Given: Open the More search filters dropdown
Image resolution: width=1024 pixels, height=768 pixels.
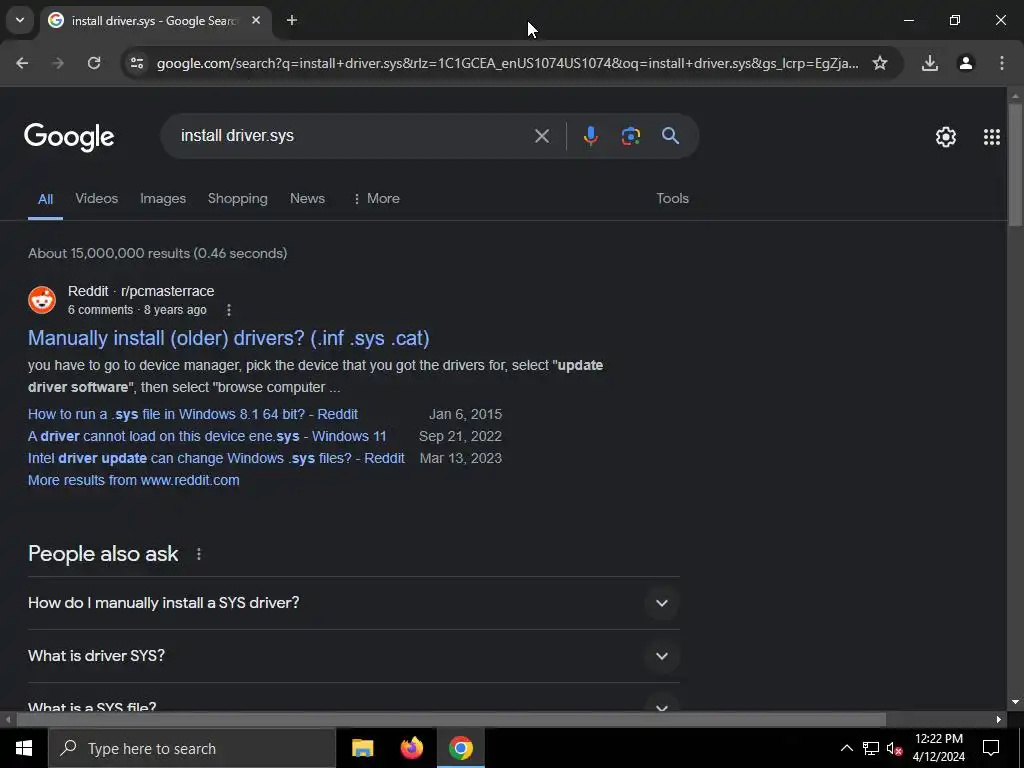Looking at the screenshot, I should (376, 199).
